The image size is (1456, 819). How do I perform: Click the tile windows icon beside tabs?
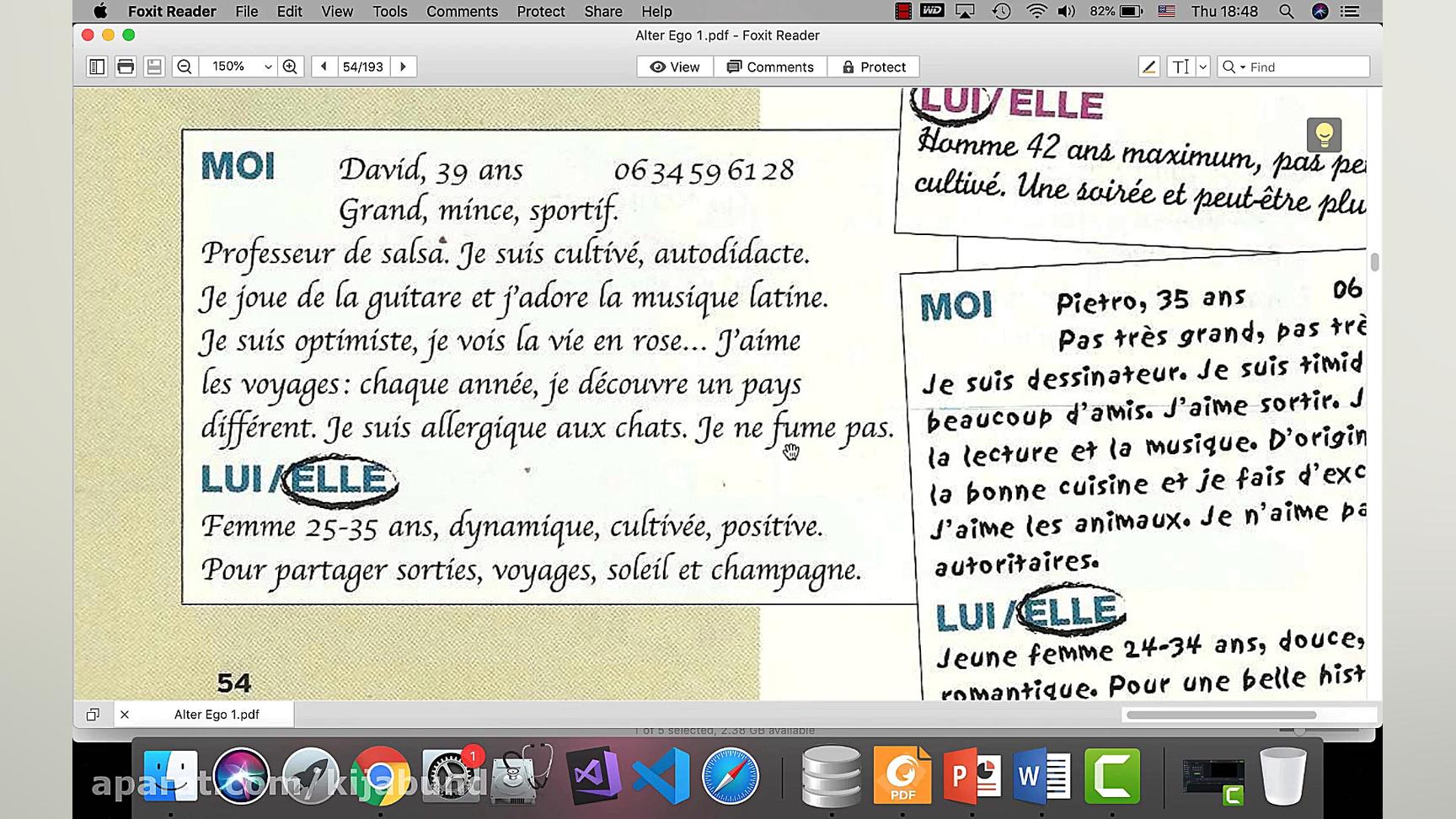pos(93,715)
